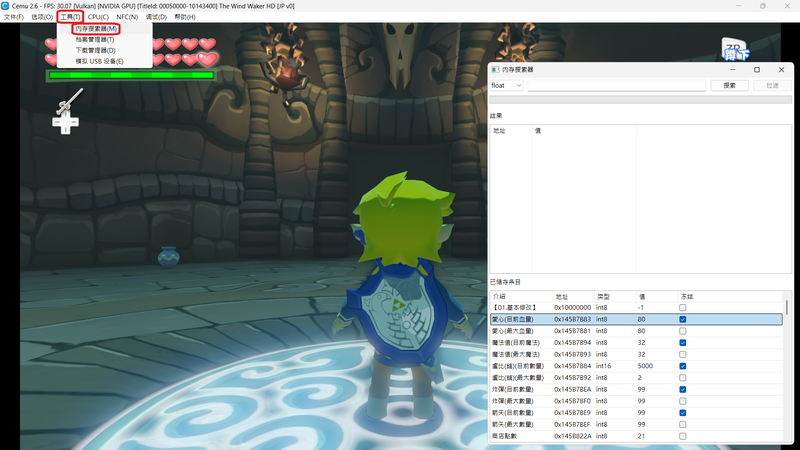
Task: Check freeze for address 0x145B7B93
Action: coord(683,355)
